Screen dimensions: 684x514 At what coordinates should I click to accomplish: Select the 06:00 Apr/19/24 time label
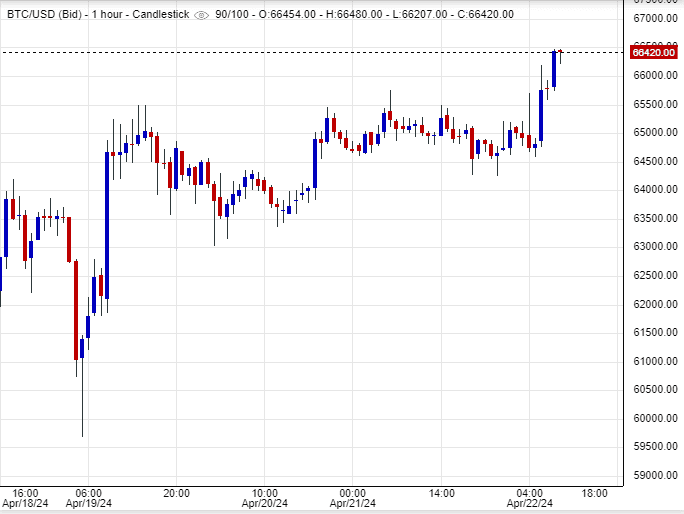(88, 498)
